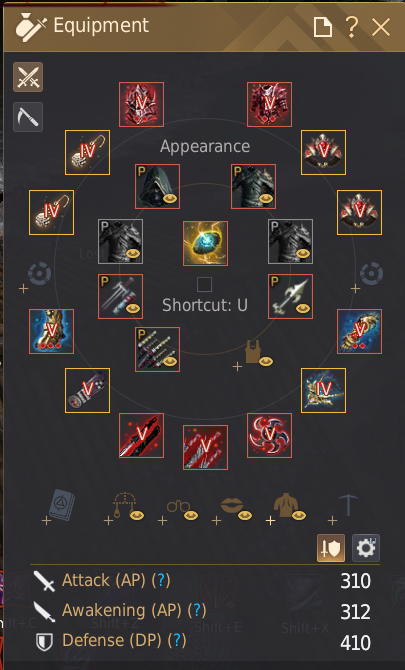Toggle the eye on the underwear slot
The image size is (405, 670).
266,361
